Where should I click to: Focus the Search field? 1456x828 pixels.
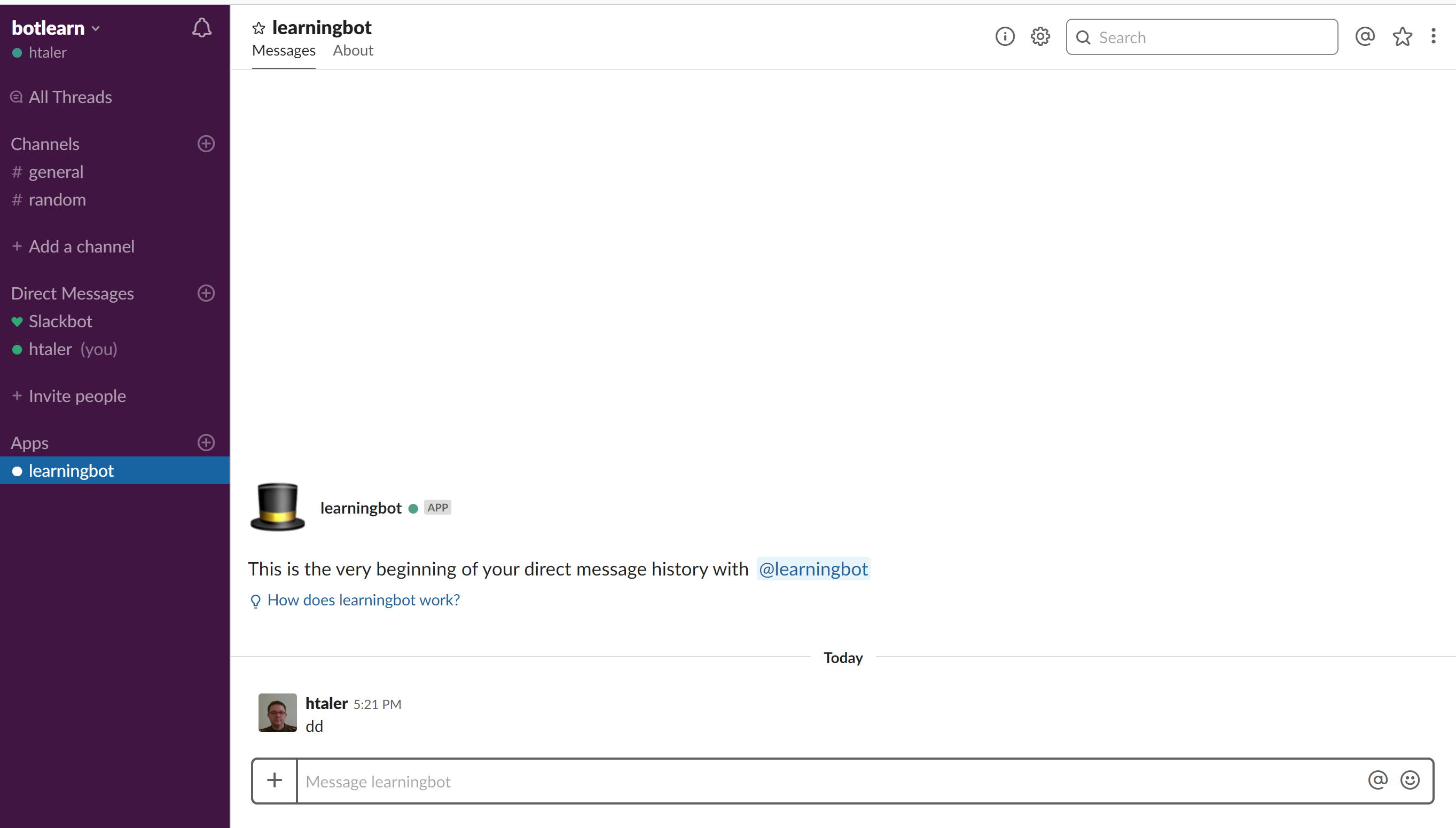click(1202, 37)
